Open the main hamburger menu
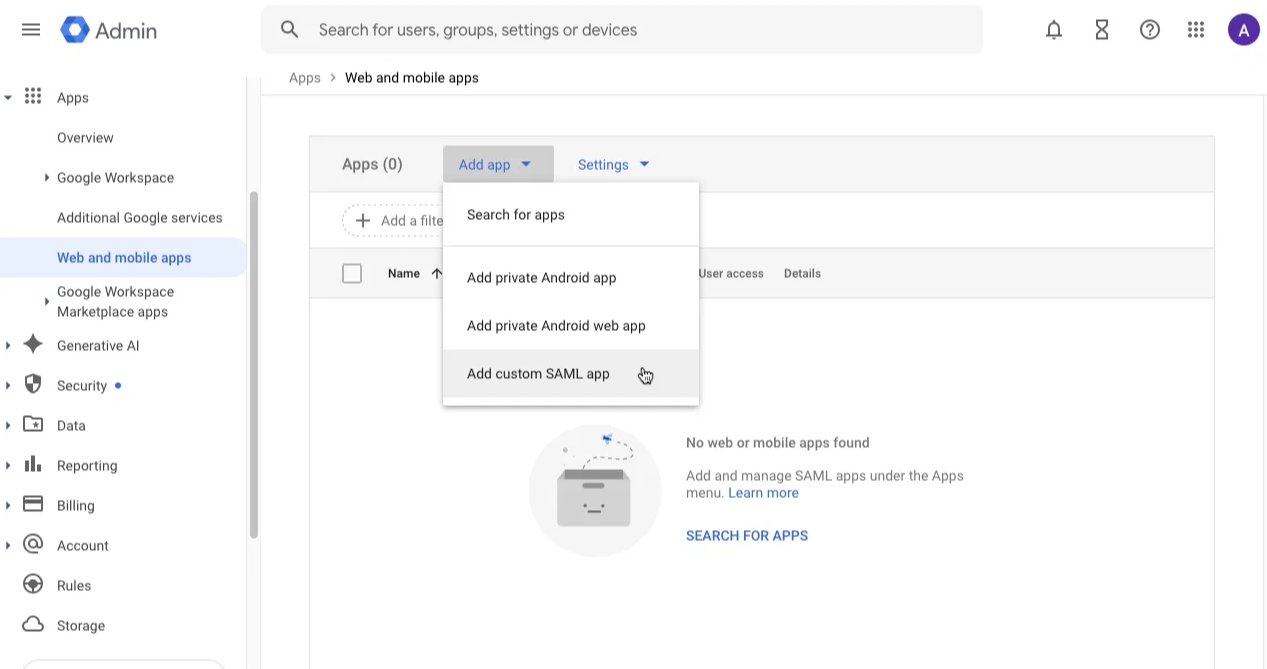The image size is (1267, 669). click(31, 30)
